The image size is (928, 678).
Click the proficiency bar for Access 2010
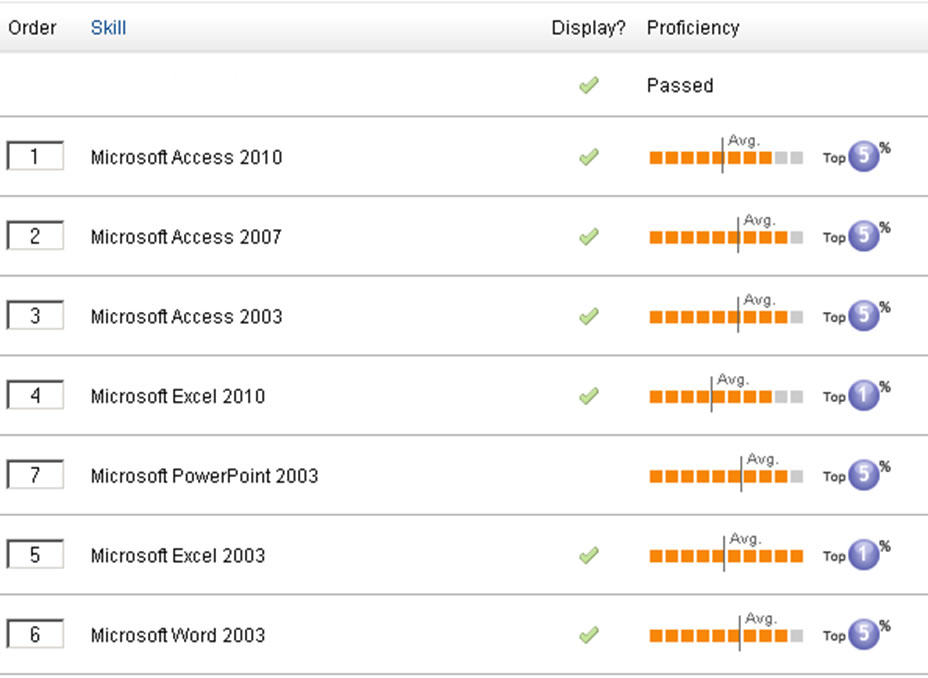726,157
